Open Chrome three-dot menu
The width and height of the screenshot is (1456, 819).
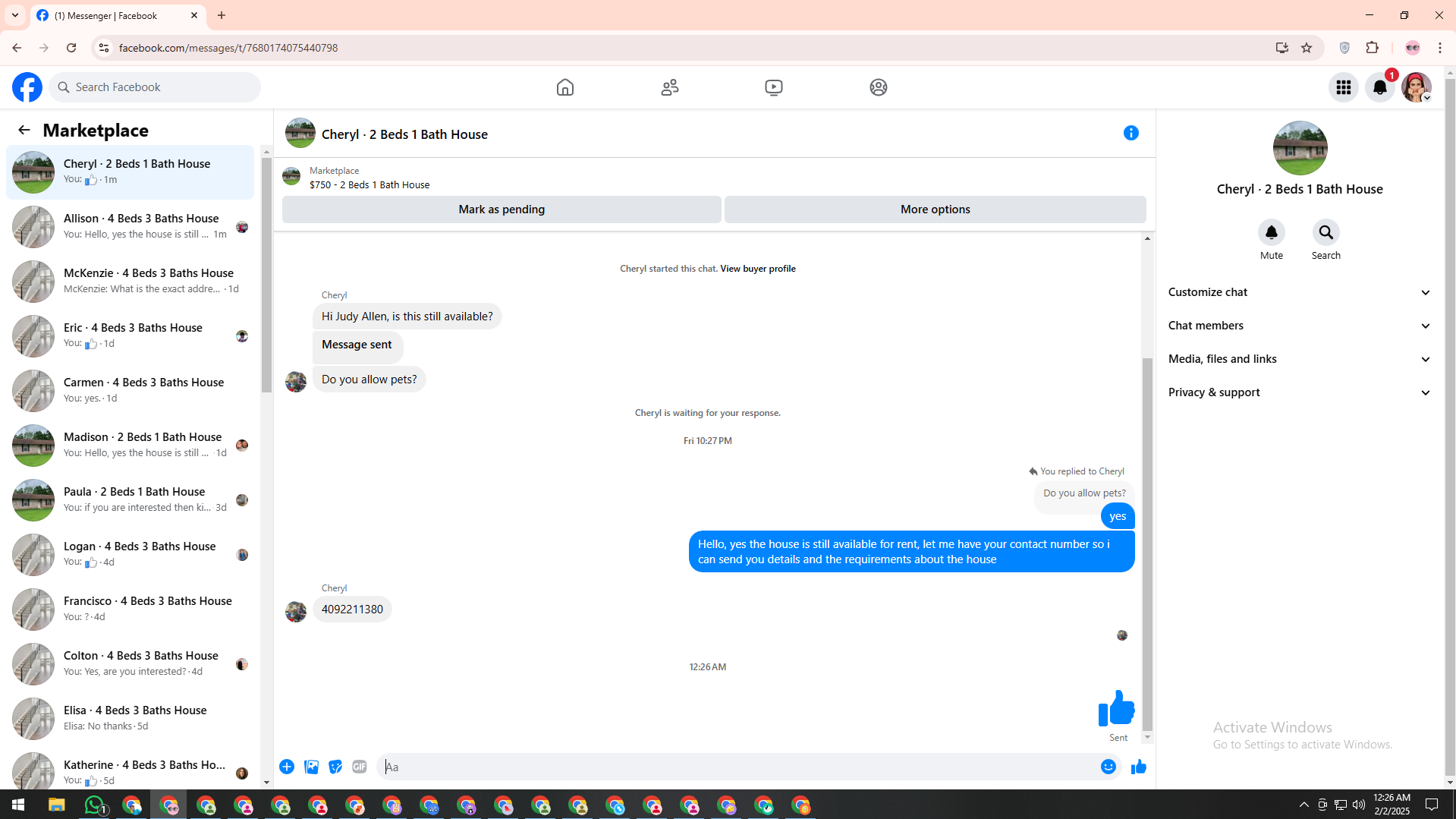click(x=1440, y=48)
